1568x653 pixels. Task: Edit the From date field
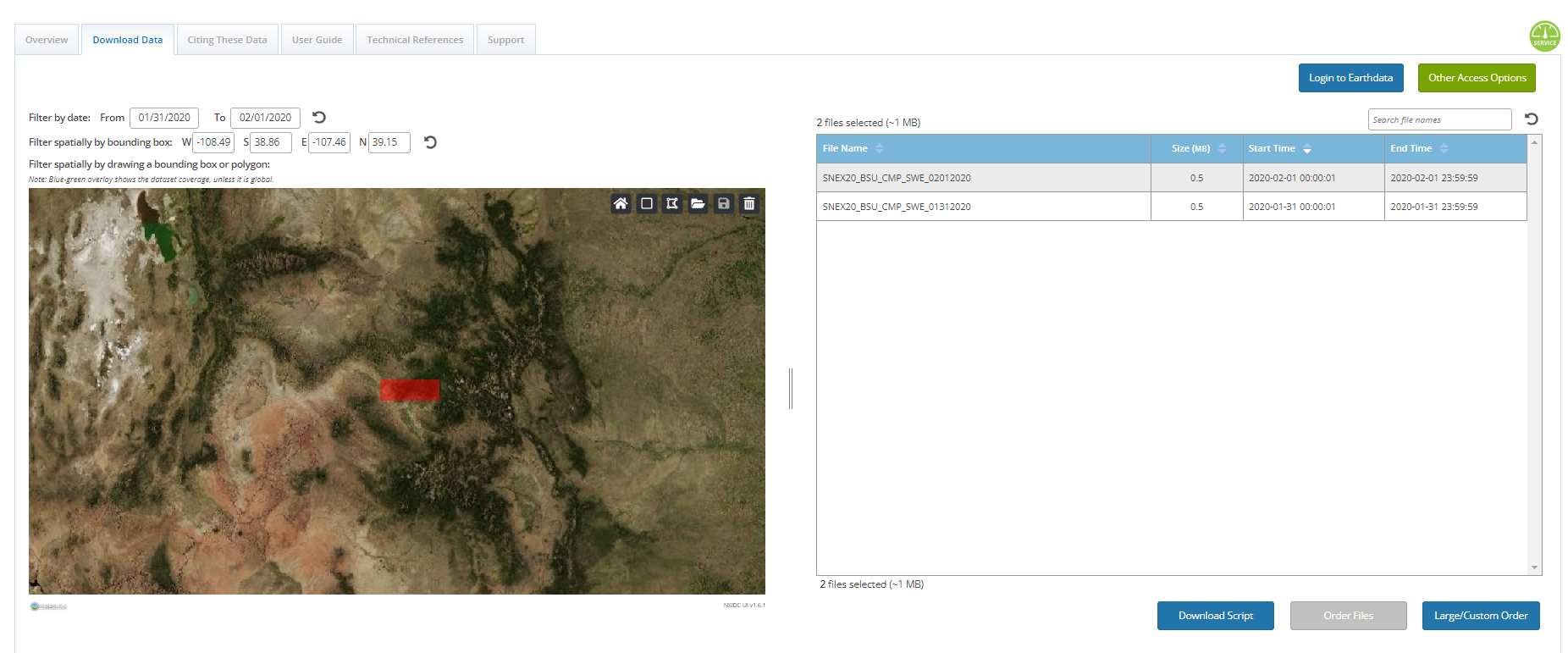164,118
